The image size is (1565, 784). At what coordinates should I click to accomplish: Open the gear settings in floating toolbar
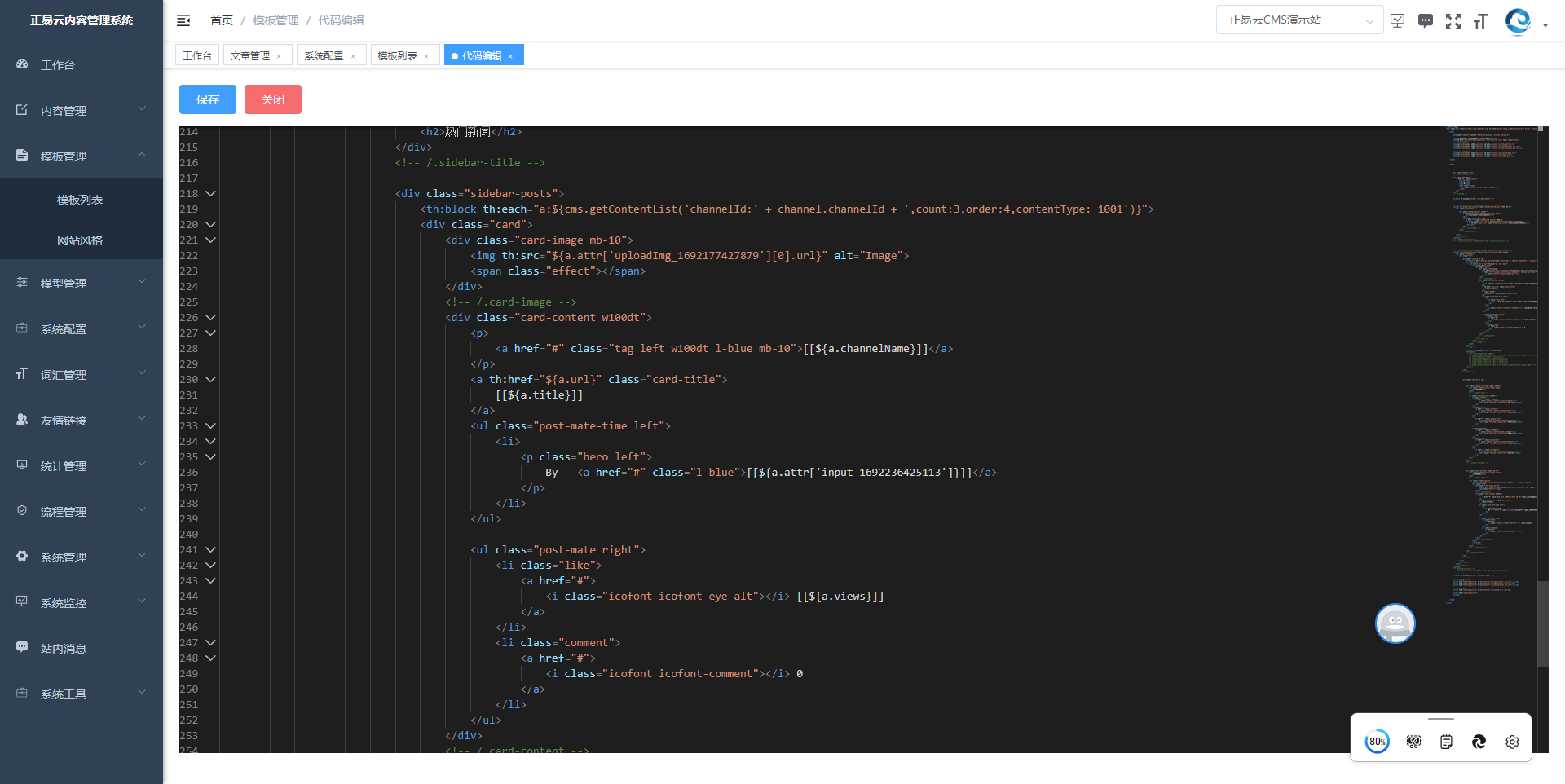1512,742
